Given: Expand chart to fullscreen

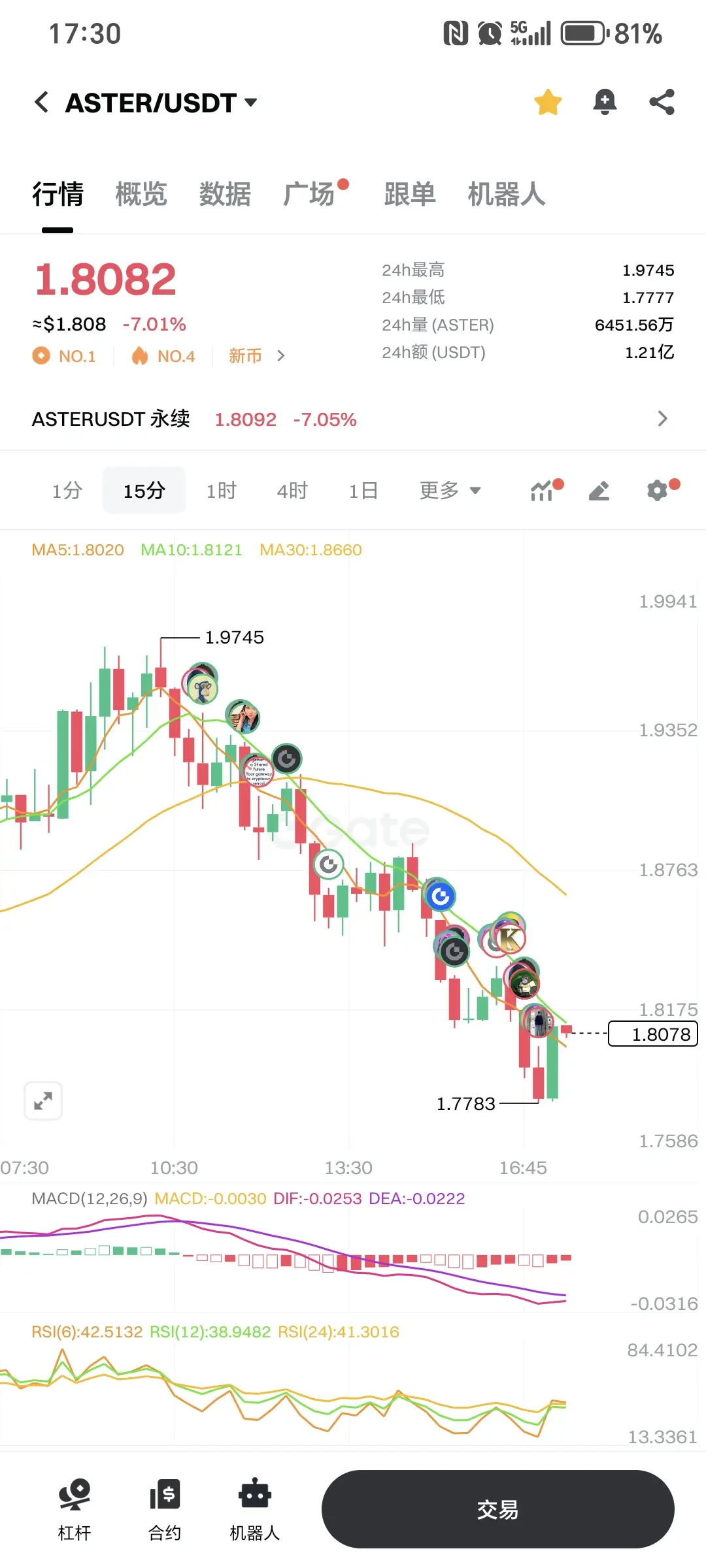Looking at the screenshot, I should point(43,1101).
